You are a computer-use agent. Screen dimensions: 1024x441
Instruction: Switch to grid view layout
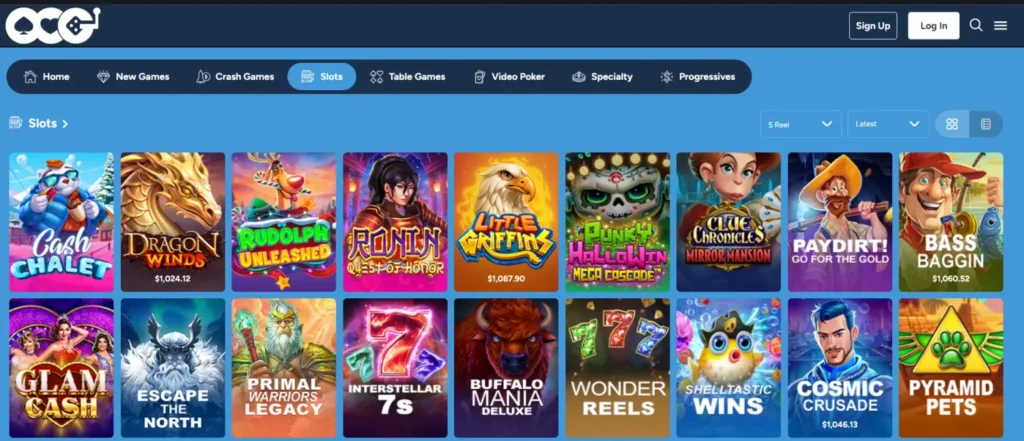pyautogui.click(x=952, y=124)
